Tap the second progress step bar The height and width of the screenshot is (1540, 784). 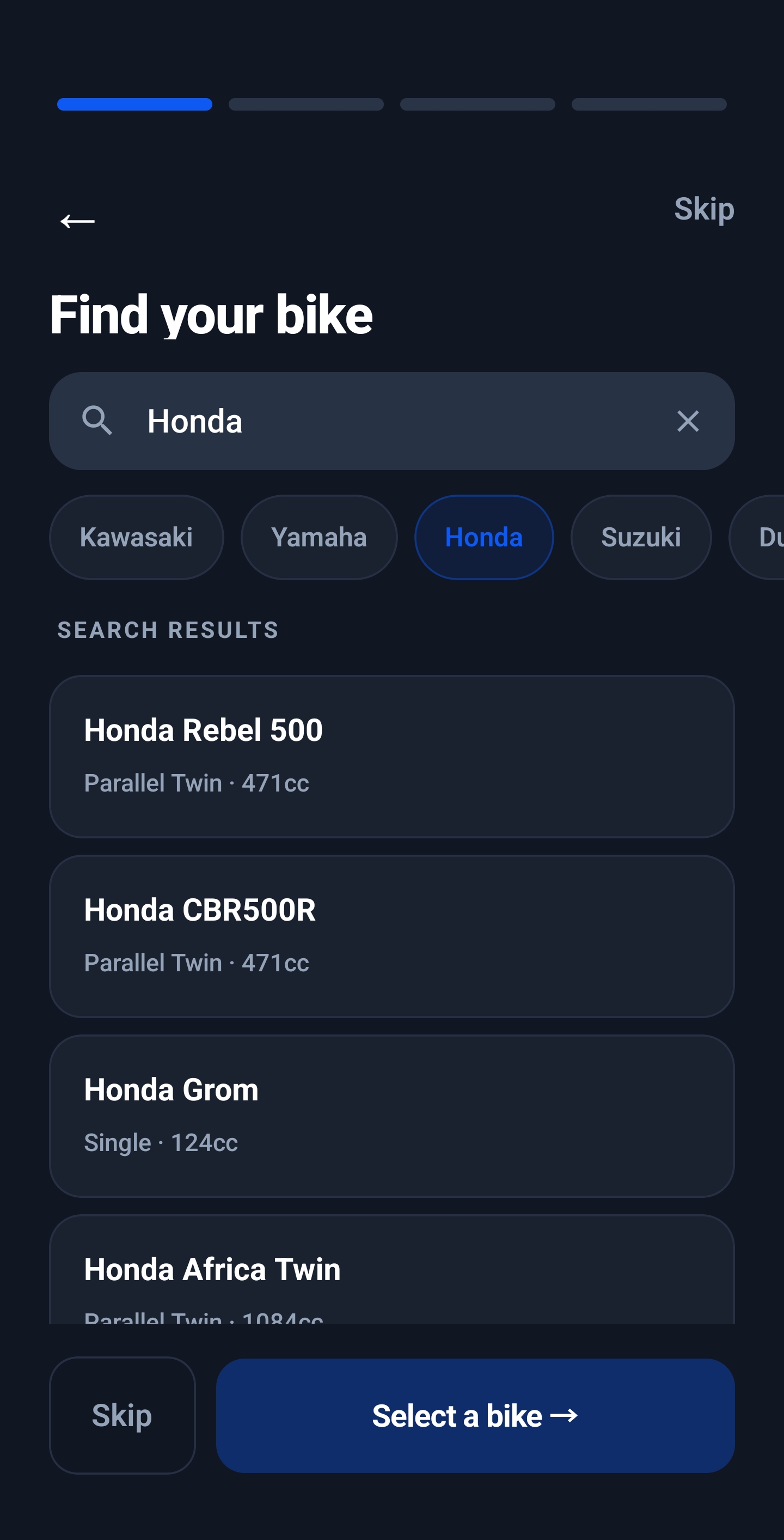306,104
